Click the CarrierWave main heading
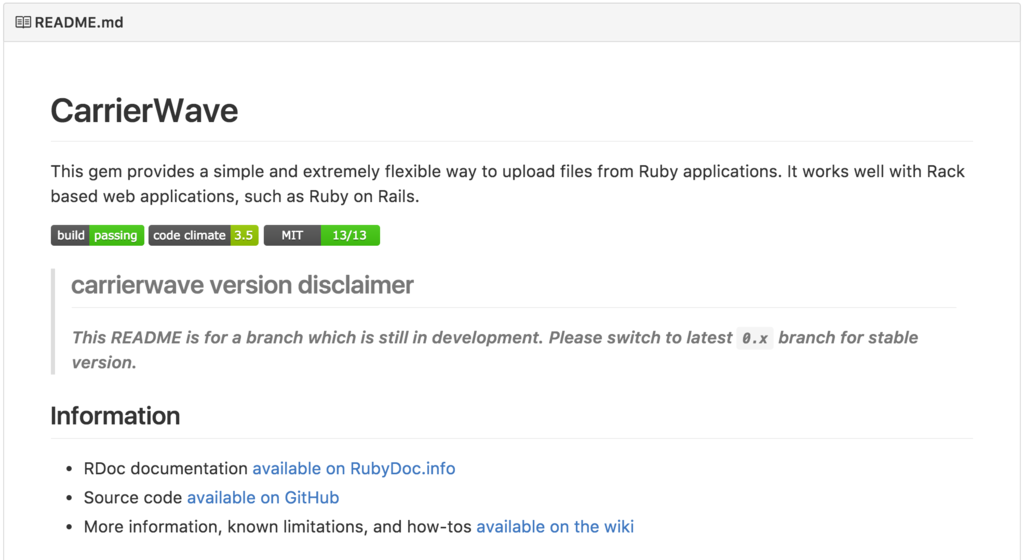Viewport: 1024px width, 560px height. [144, 110]
